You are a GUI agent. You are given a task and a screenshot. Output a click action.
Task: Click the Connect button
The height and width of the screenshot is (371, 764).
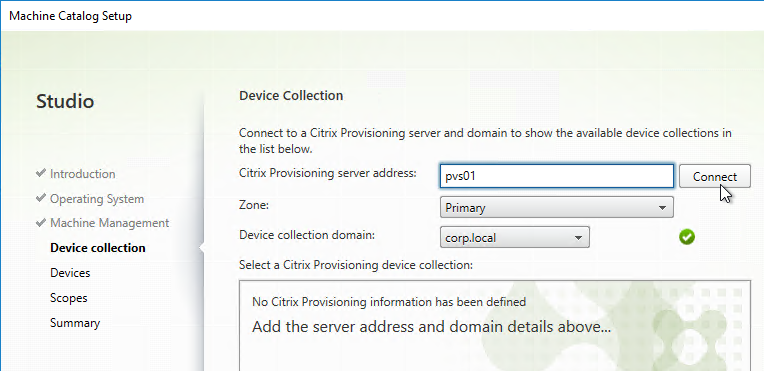click(x=715, y=176)
